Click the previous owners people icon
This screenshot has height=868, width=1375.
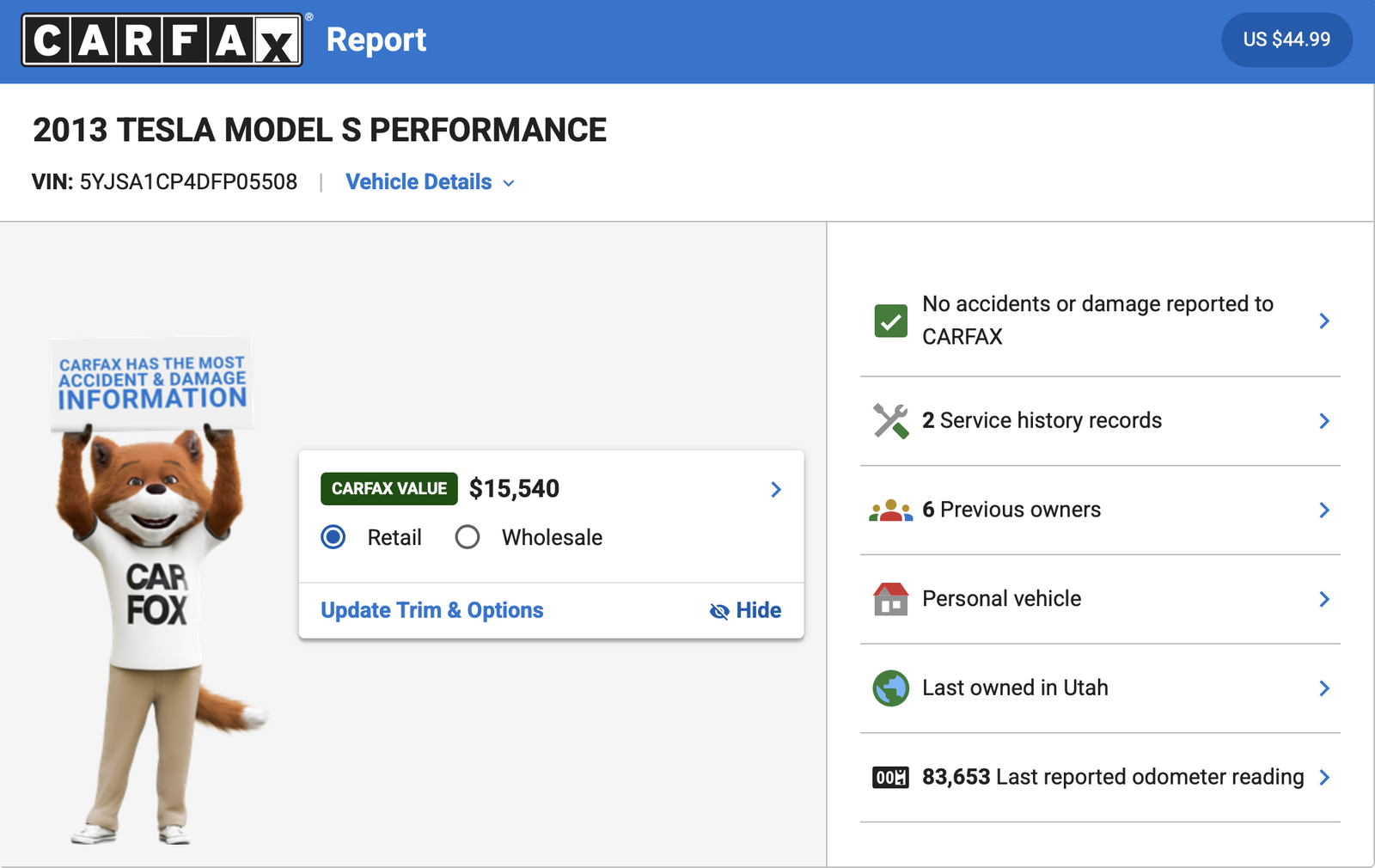(x=890, y=510)
